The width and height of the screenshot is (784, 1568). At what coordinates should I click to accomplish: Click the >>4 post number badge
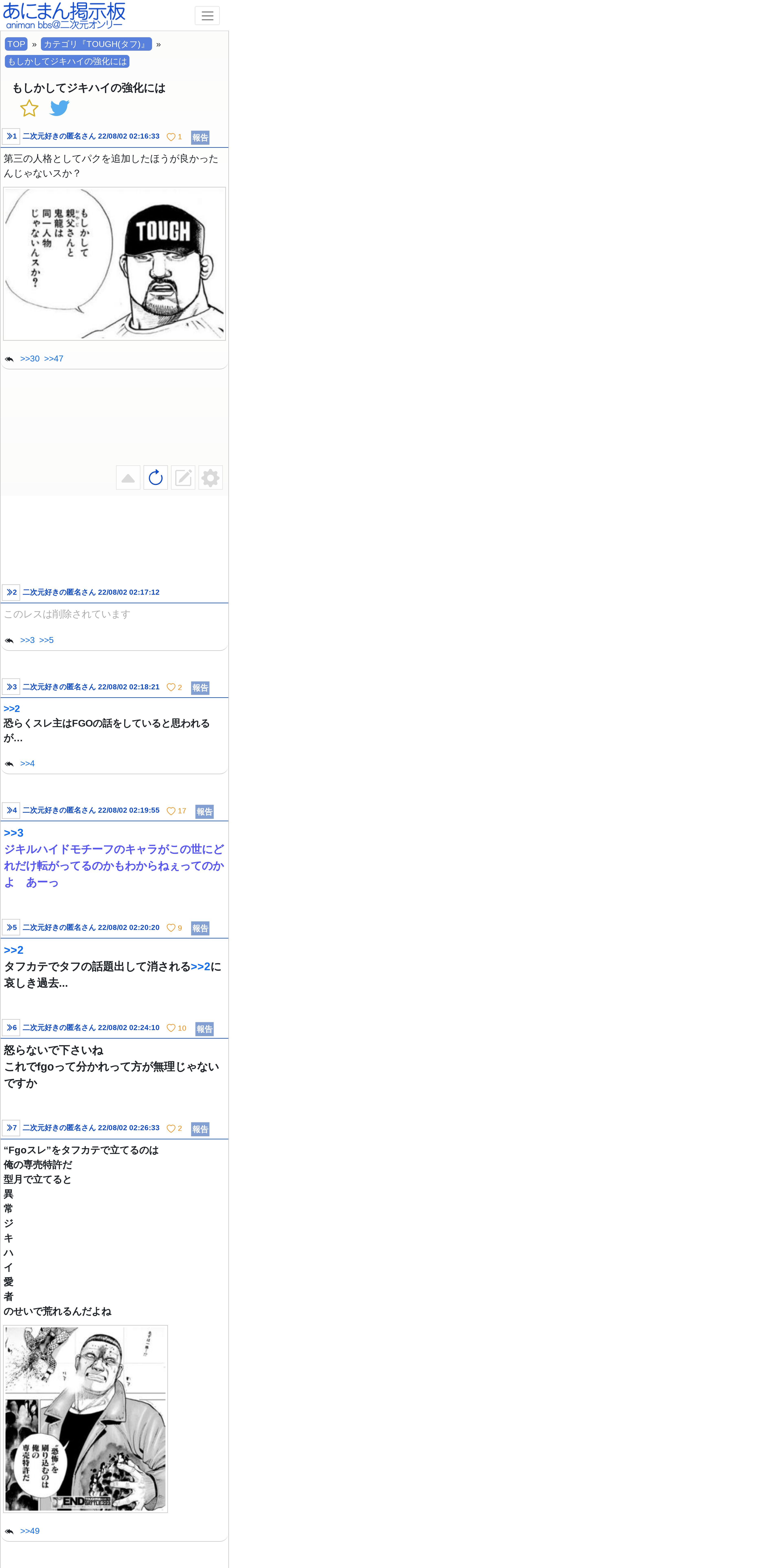[x=11, y=810]
